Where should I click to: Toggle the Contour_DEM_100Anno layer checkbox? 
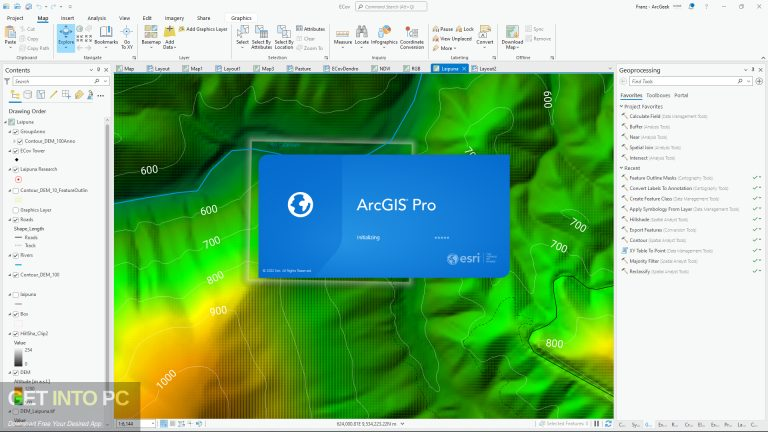(20, 141)
